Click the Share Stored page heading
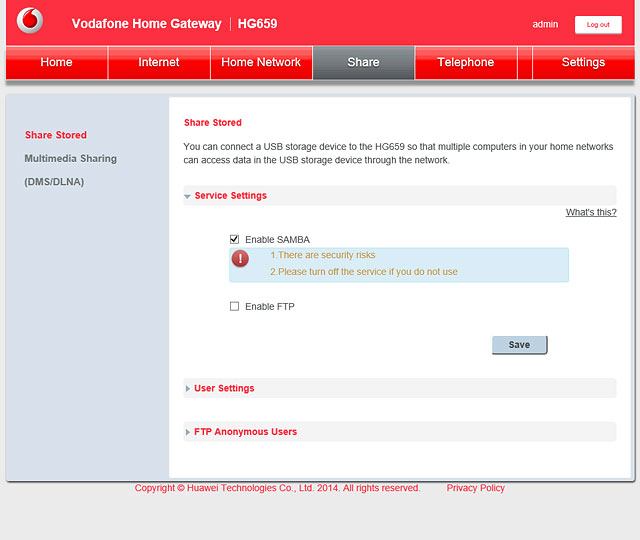Screen dimensions: 640x540 213,123
